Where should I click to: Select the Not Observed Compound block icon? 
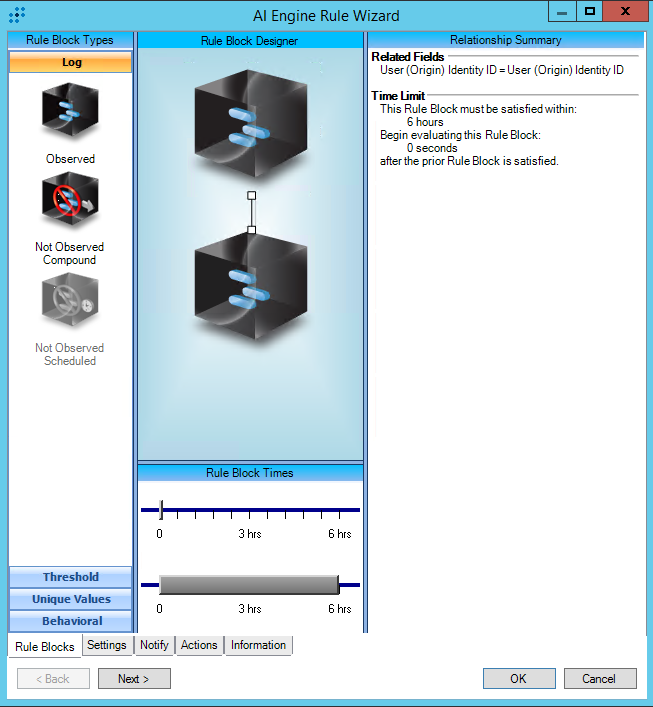[70, 203]
